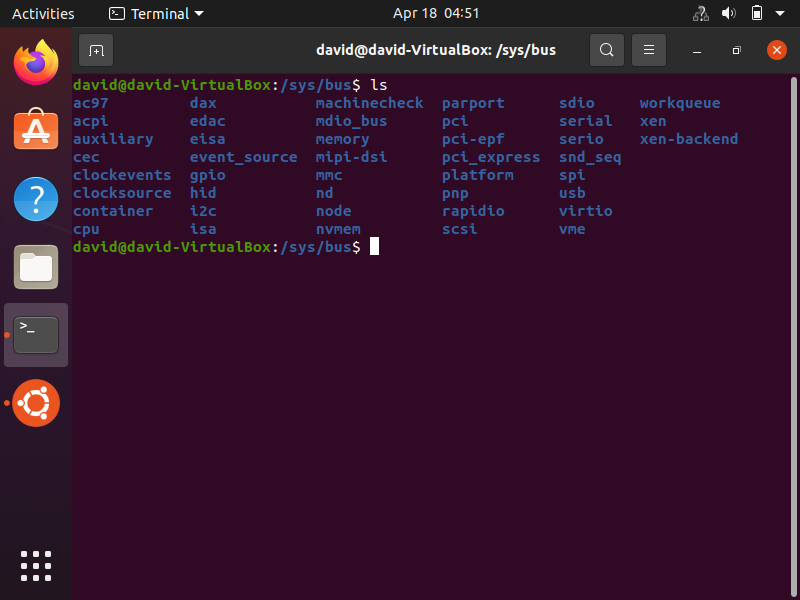Expand the Terminal app menu

point(156,14)
